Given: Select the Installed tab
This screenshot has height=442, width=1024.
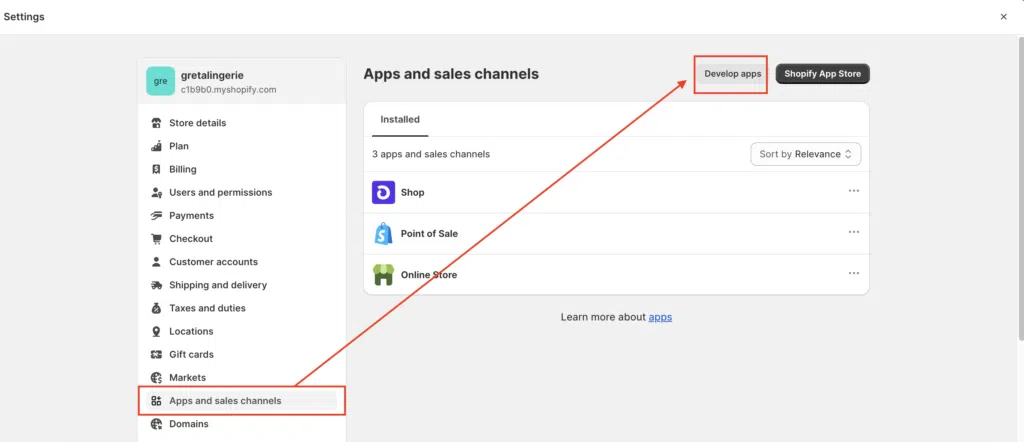Looking at the screenshot, I should [400, 120].
